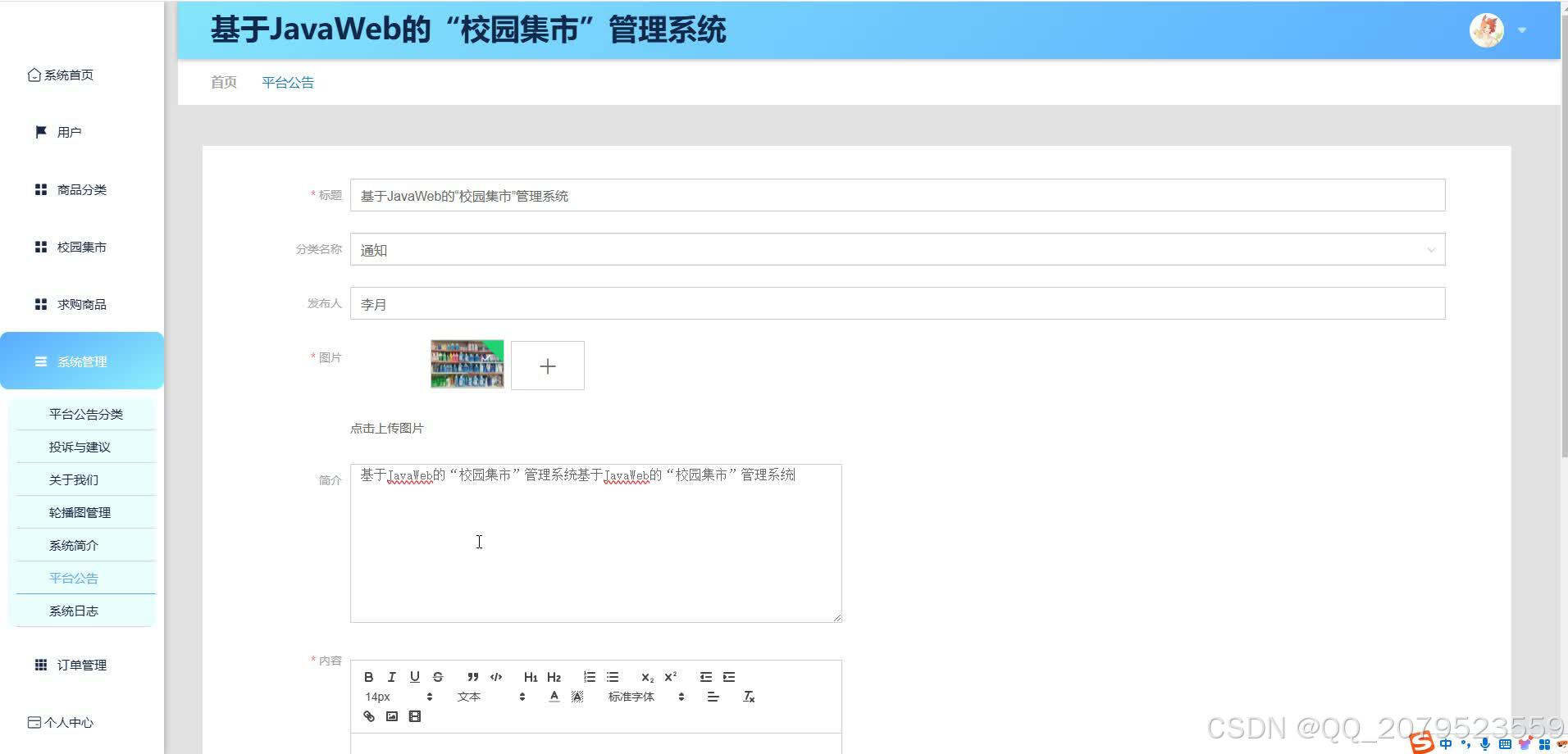
Task: Apply strikethrough formatting in the editor
Action: [x=437, y=676]
